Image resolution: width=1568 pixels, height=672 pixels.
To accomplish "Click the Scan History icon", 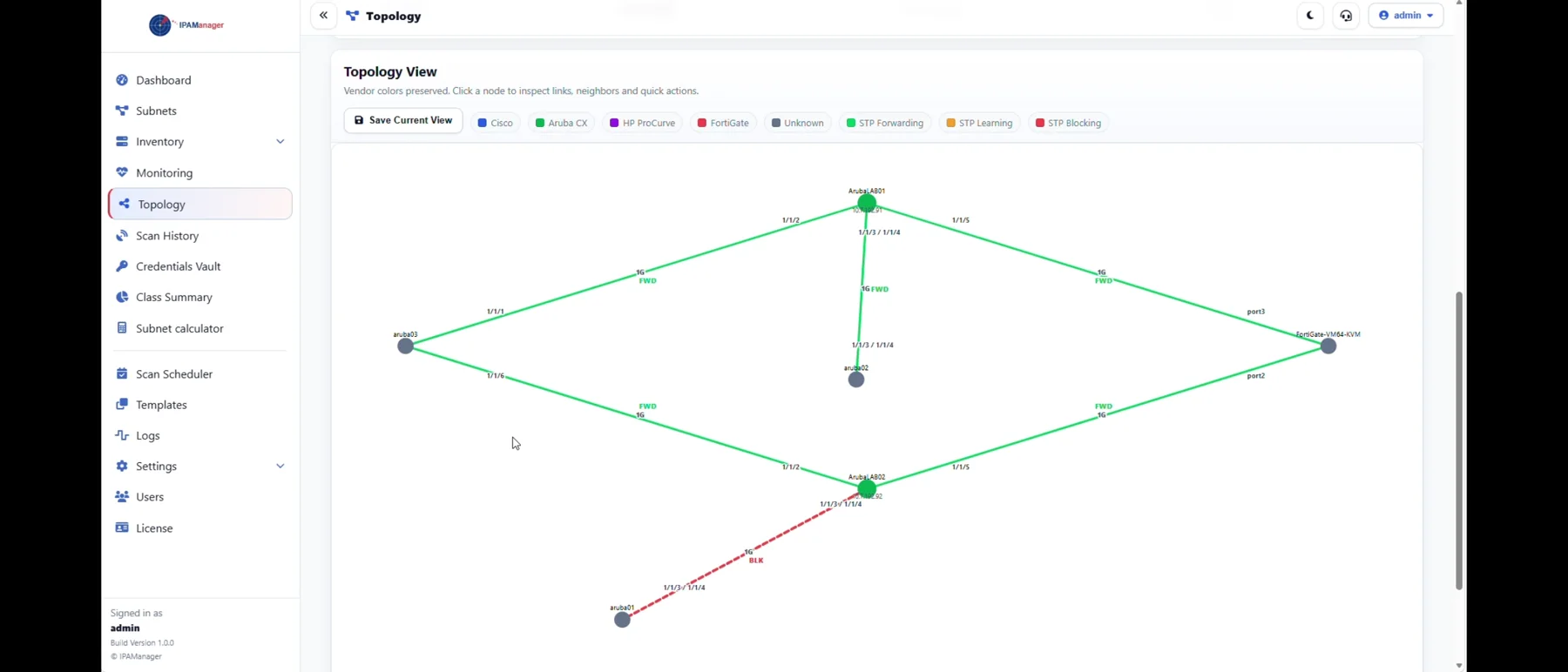I will pos(122,235).
